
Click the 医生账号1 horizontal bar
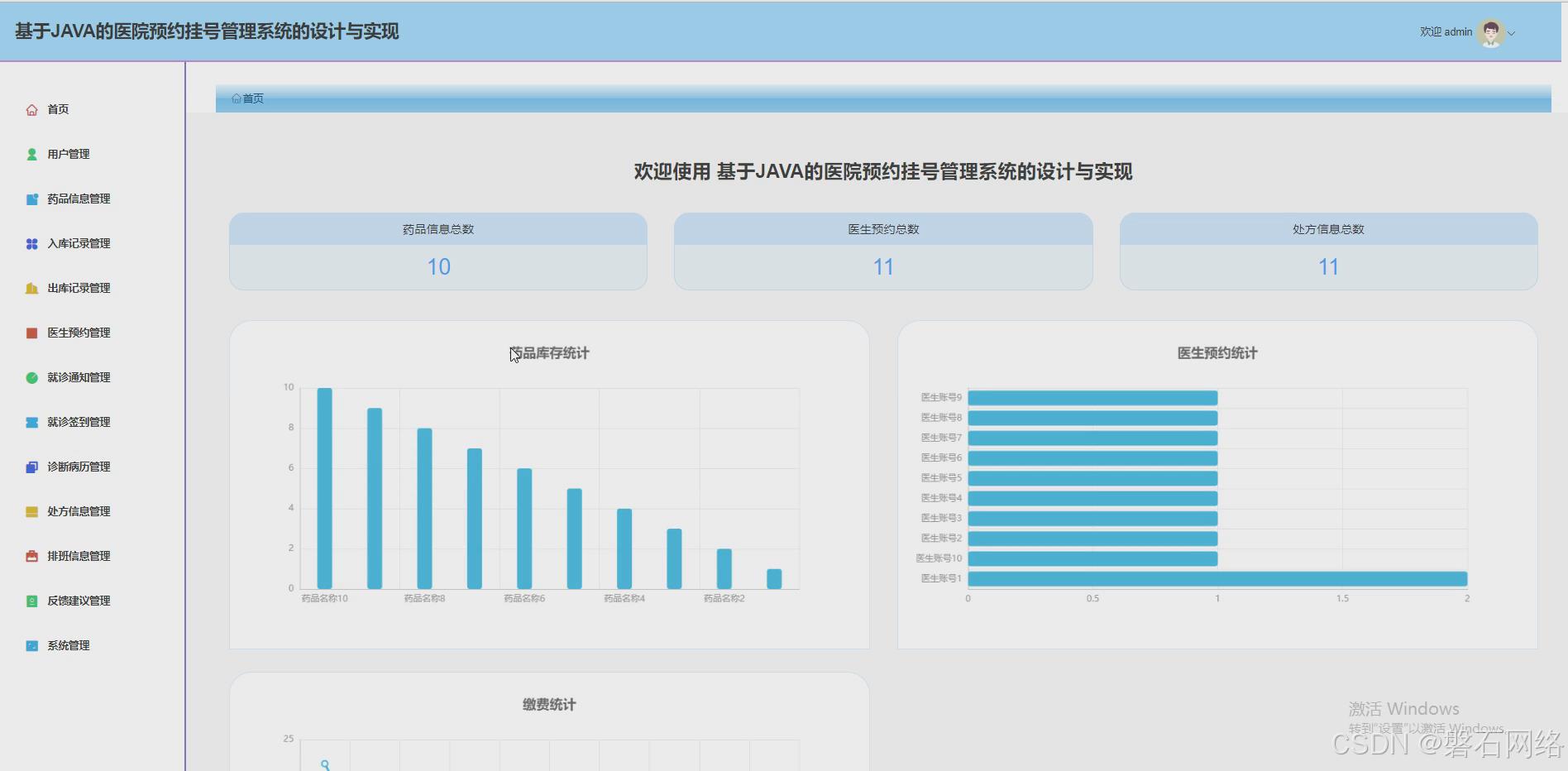click(x=1217, y=578)
